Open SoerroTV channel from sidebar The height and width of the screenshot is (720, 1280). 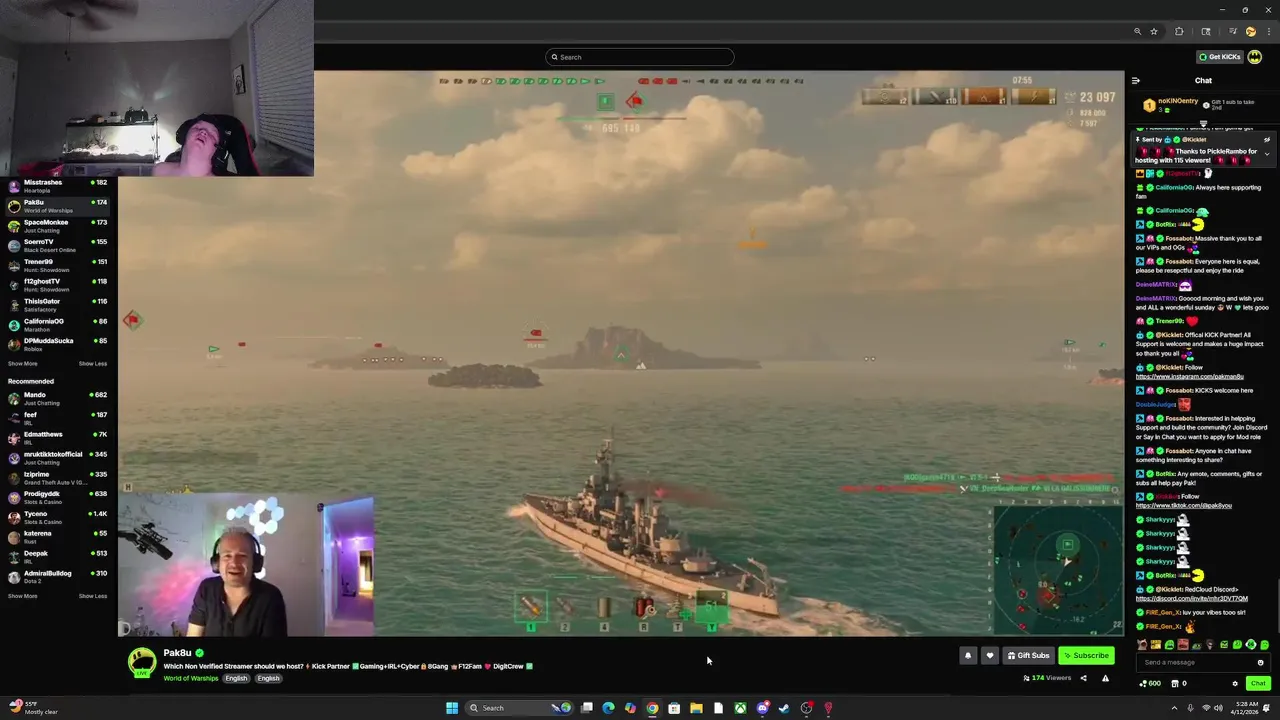[58, 245]
